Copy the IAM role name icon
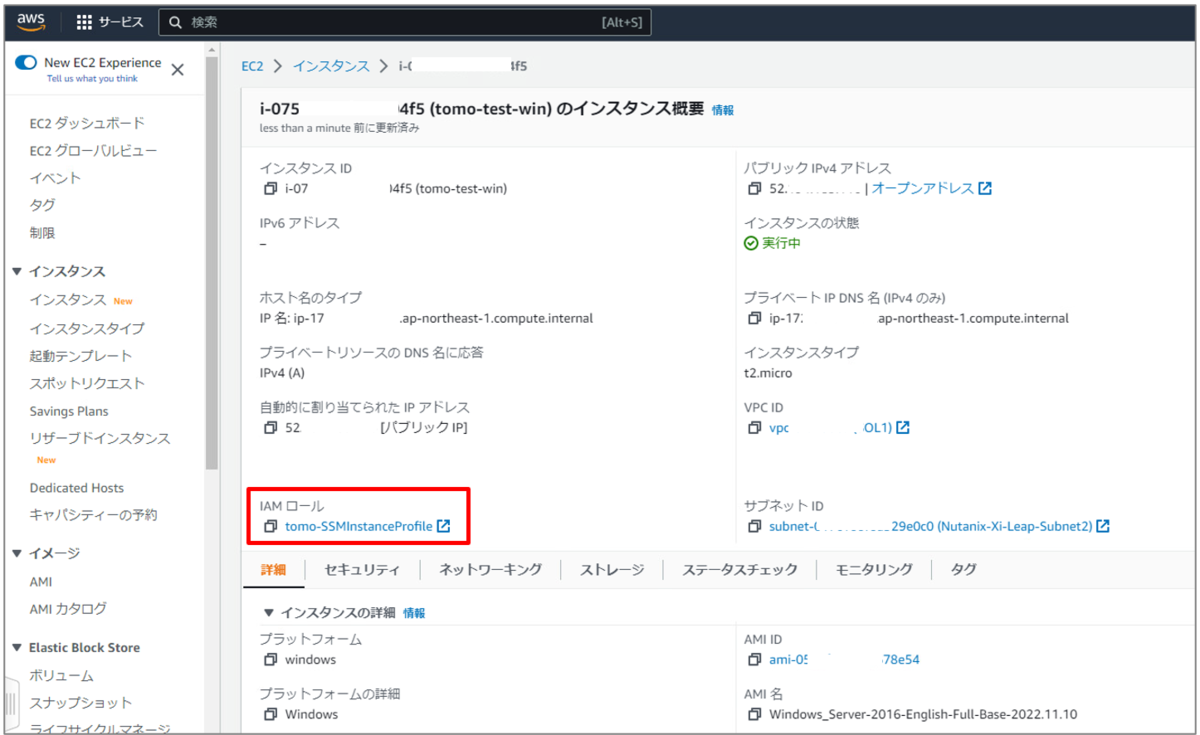This screenshot has width=1200, height=735. 270,526
